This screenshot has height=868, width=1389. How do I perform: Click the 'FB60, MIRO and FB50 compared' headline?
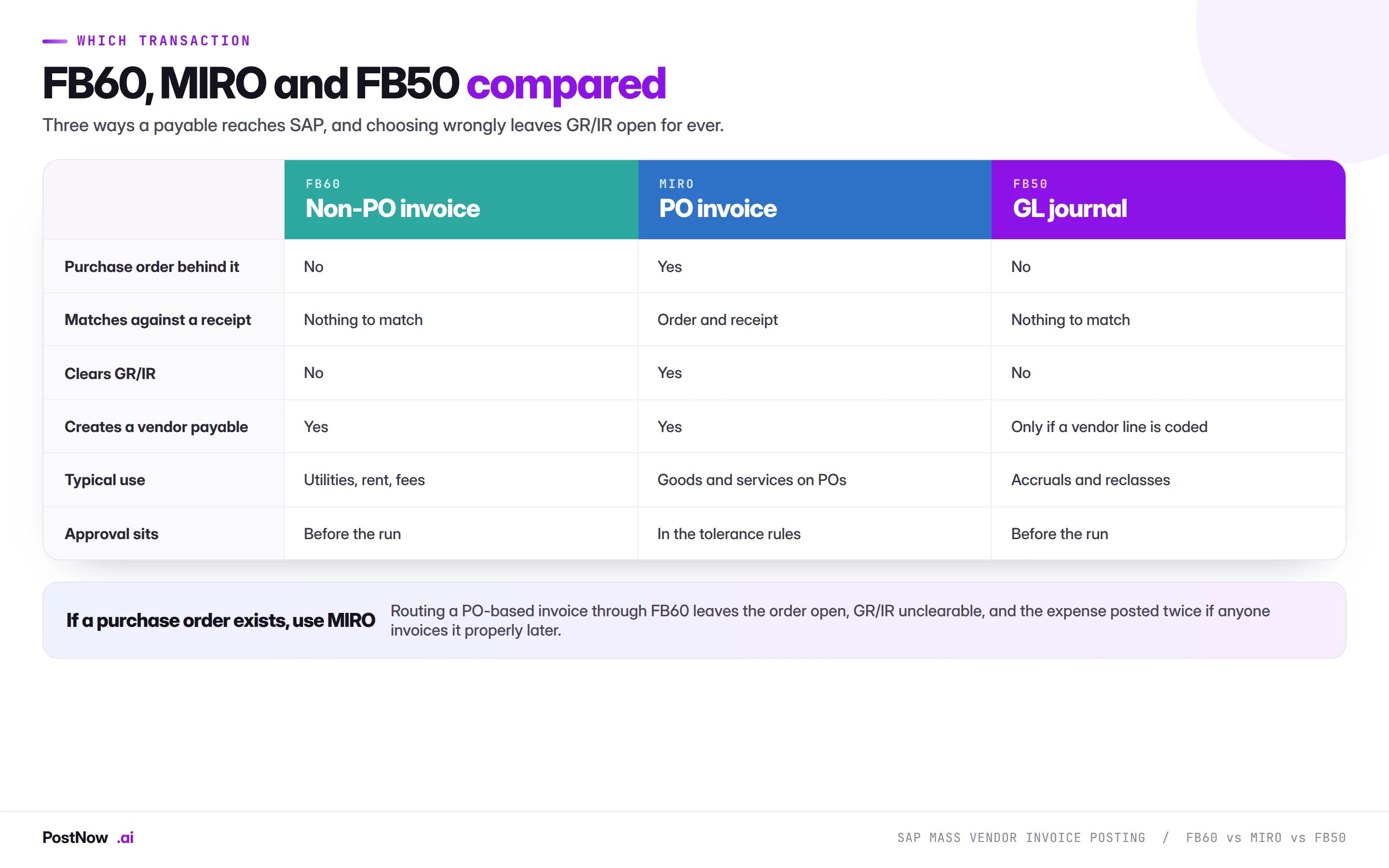[x=354, y=84]
